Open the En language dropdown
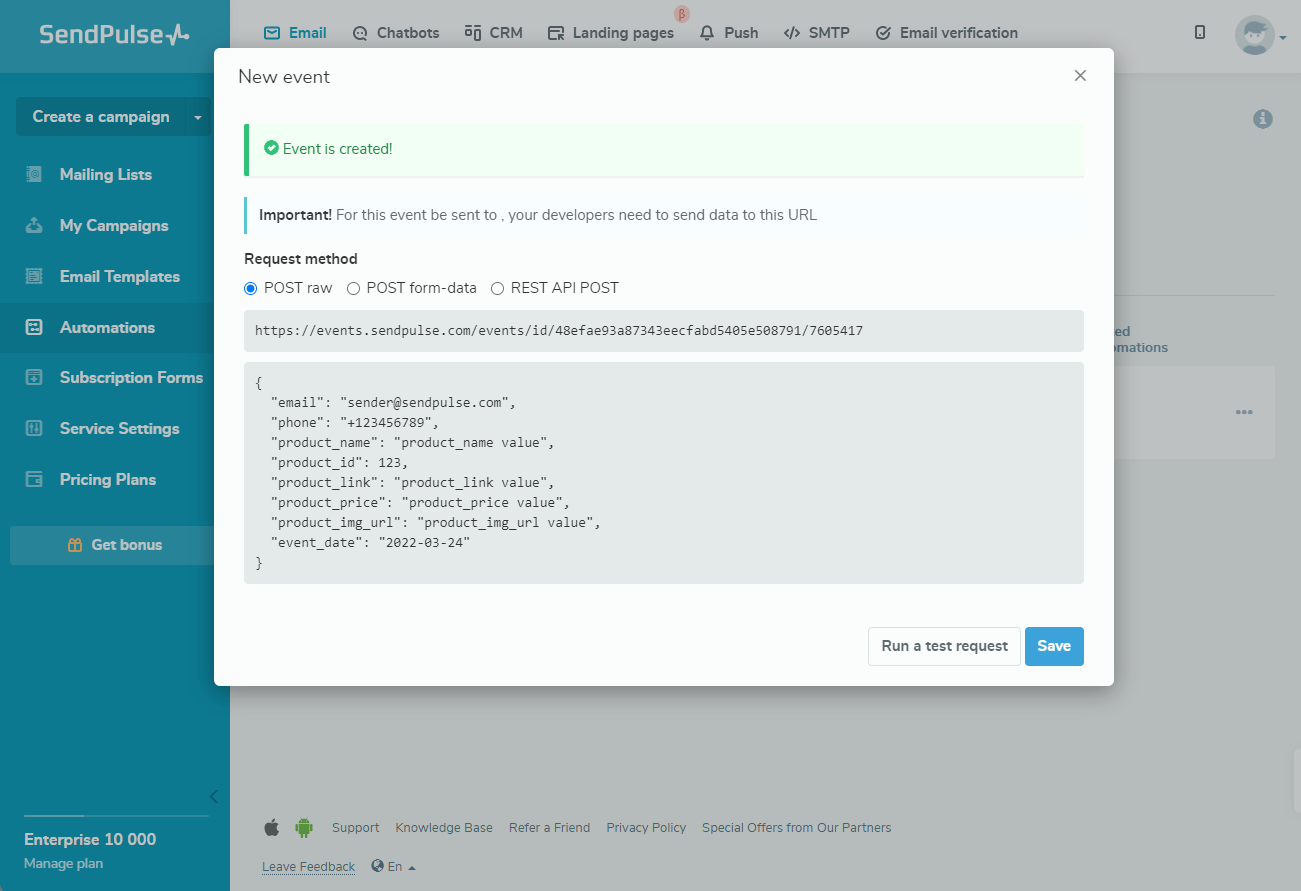This screenshot has width=1301, height=891. pyautogui.click(x=394, y=867)
